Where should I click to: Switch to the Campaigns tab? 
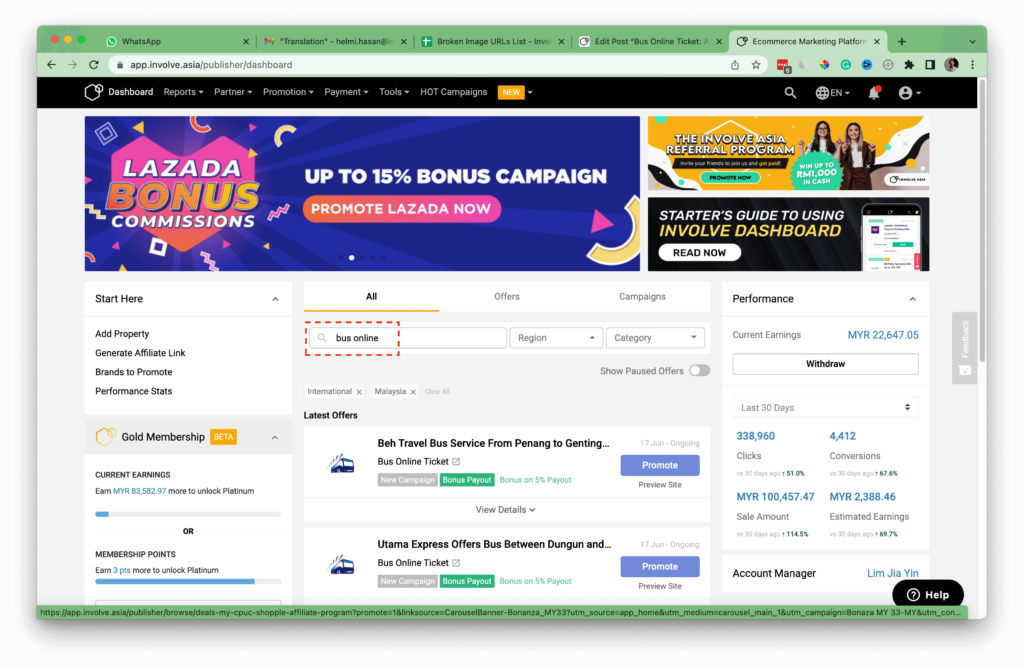(x=642, y=296)
